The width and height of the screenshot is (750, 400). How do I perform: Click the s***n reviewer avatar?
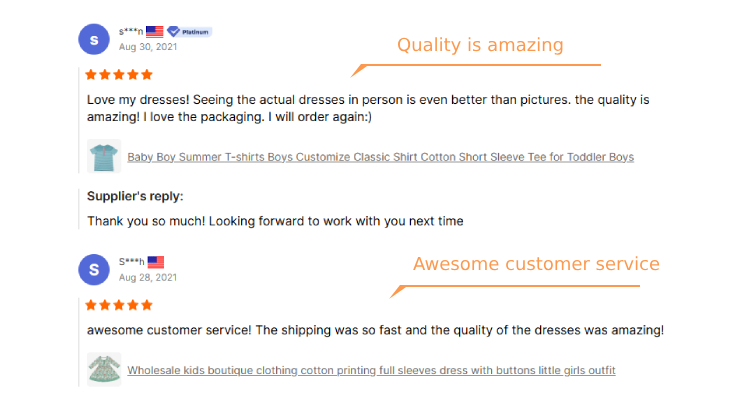[x=94, y=39]
